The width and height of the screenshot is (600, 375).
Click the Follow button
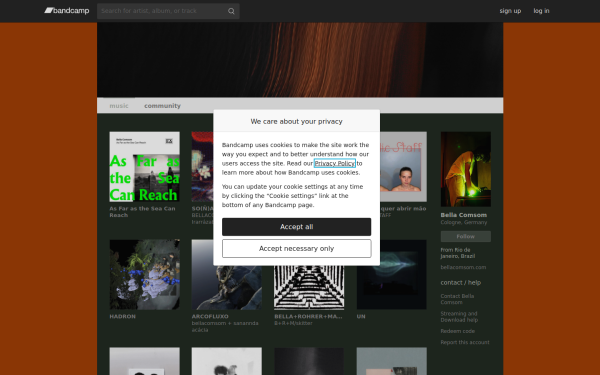[x=466, y=236]
